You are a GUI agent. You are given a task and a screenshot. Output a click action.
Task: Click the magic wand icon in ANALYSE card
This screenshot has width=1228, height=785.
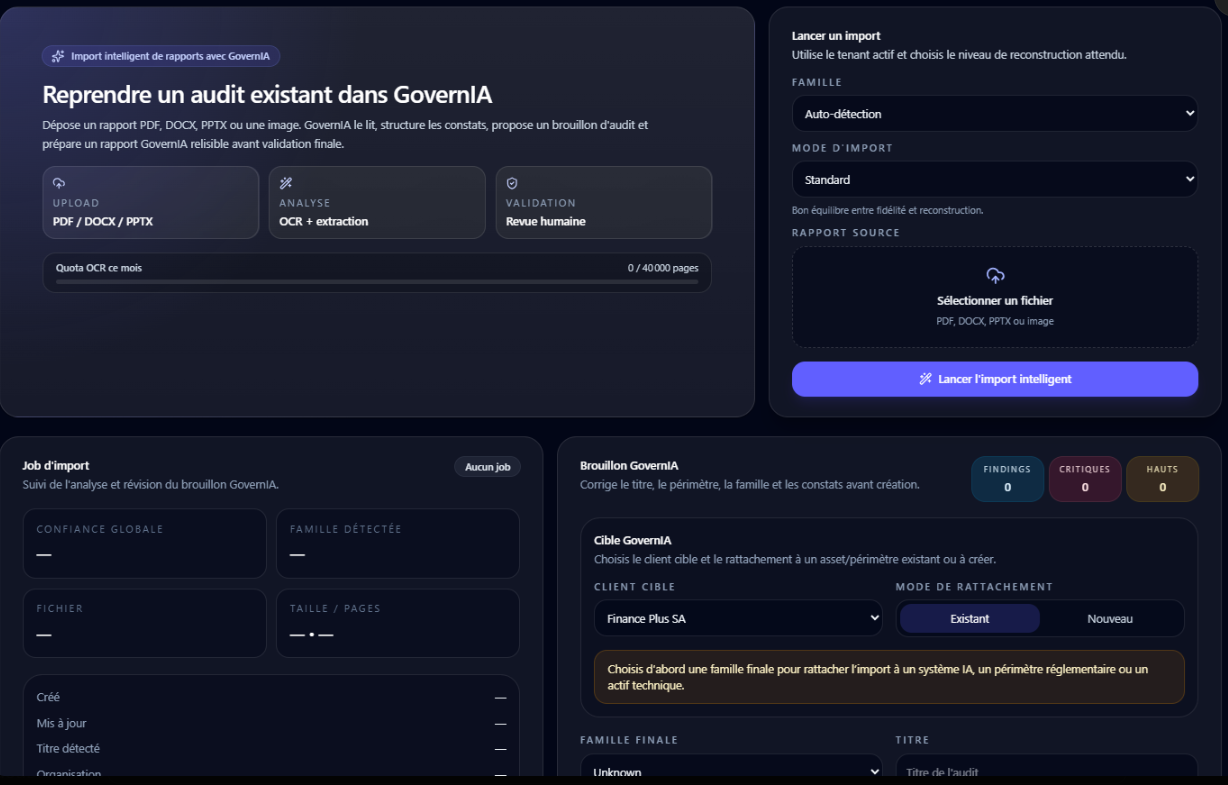[x=285, y=183]
